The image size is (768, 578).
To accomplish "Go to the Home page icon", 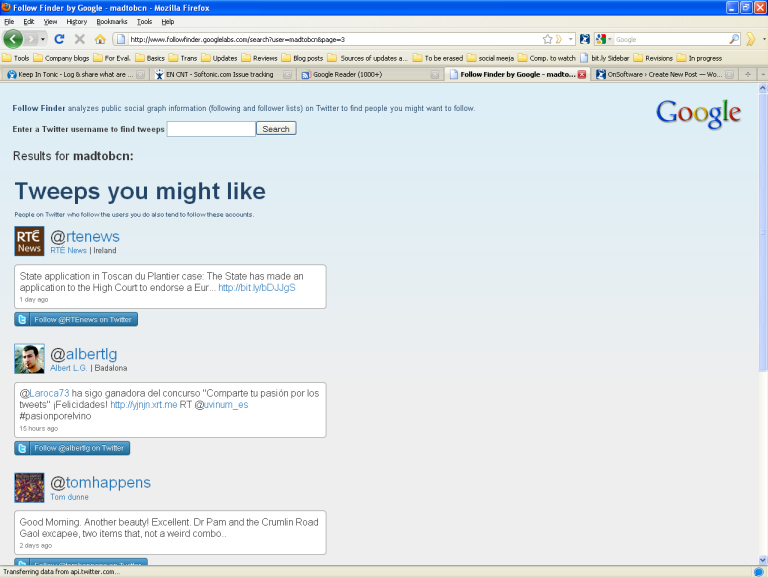I will [100, 39].
